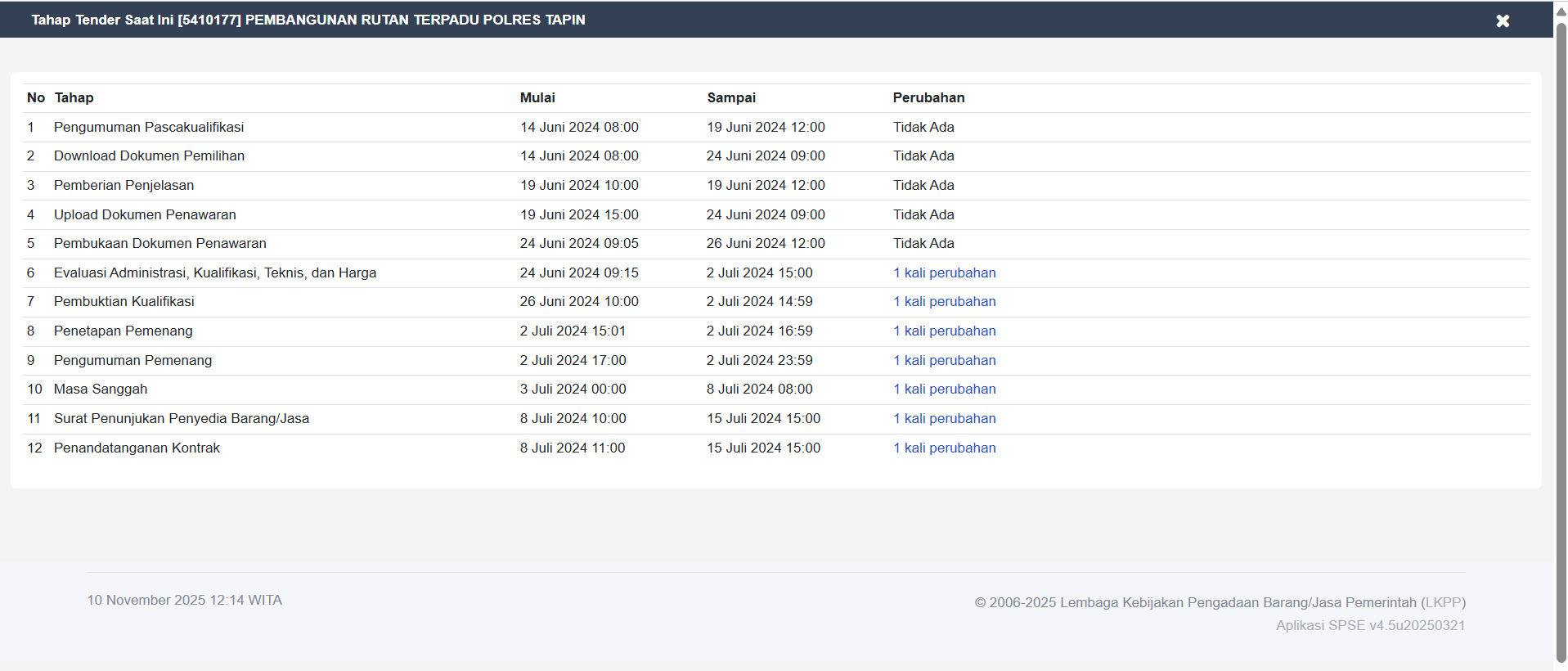Click the scroll up arrow
This screenshot has width=1568, height=671.
(x=1561, y=11)
